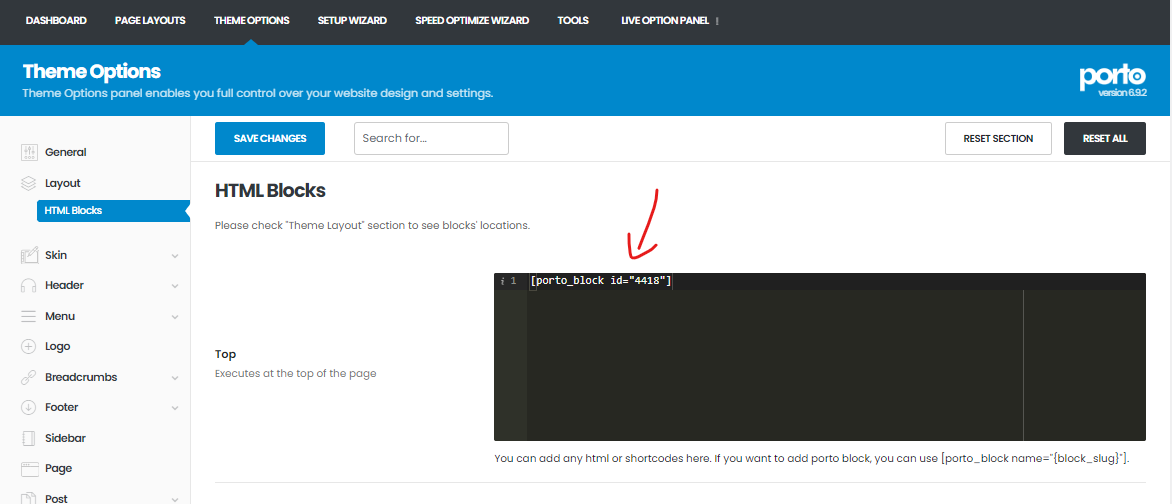Click the porto logo in header
This screenshot has width=1172, height=504.
(1112, 76)
